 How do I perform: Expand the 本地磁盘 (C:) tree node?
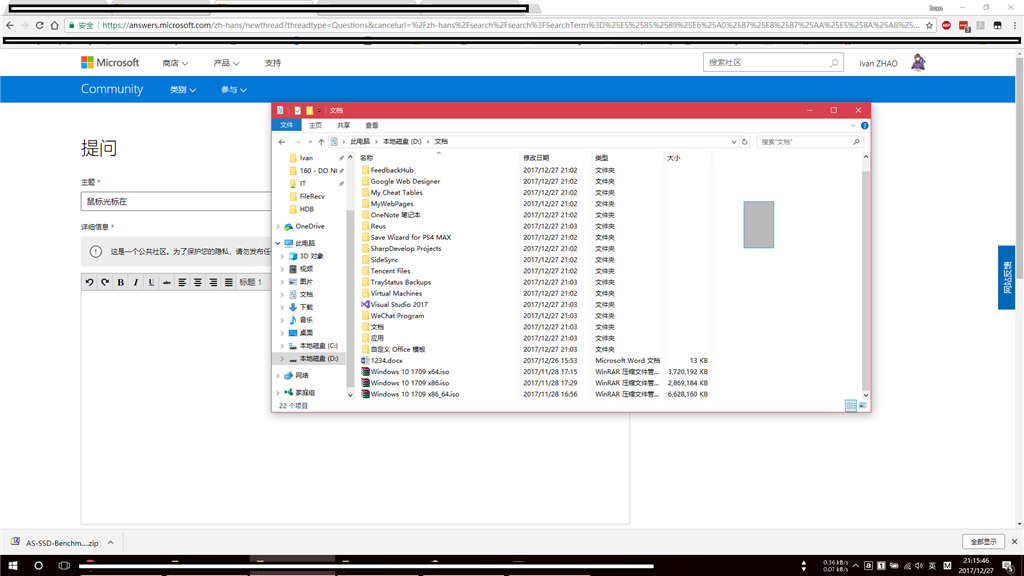pyautogui.click(x=283, y=346)
